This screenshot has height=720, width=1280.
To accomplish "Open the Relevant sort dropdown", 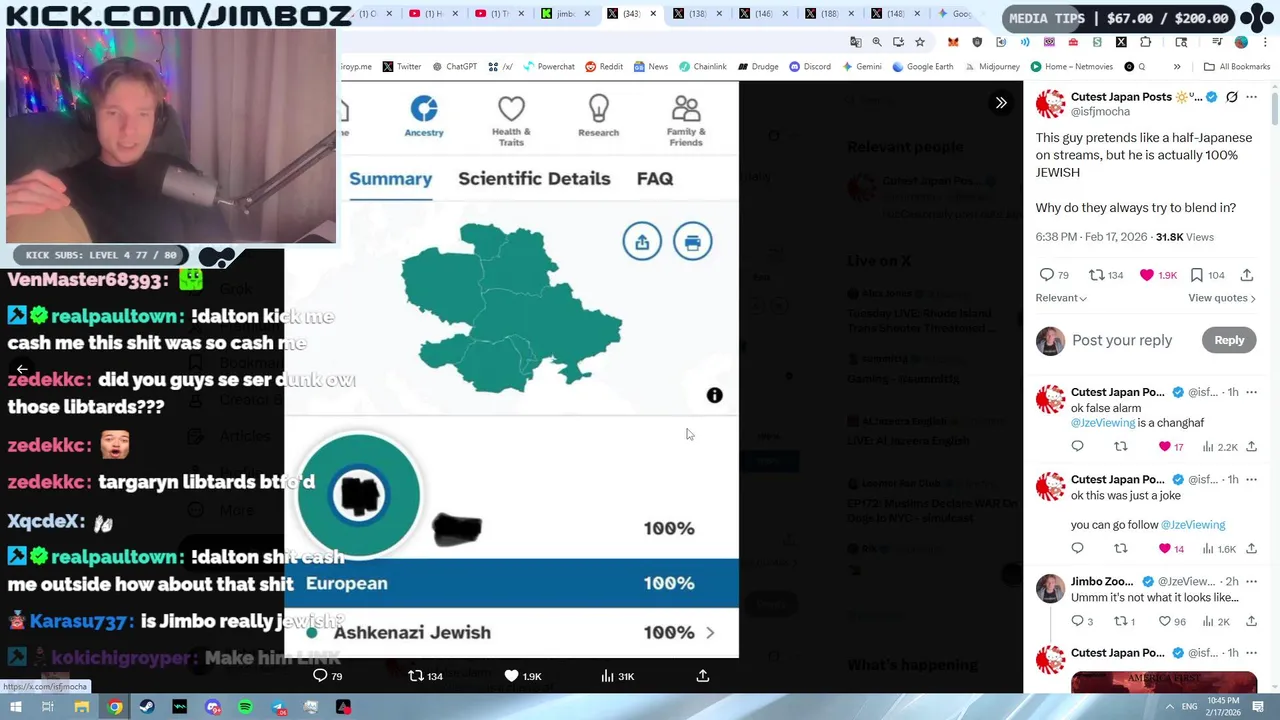I will tap(1061, 298).
